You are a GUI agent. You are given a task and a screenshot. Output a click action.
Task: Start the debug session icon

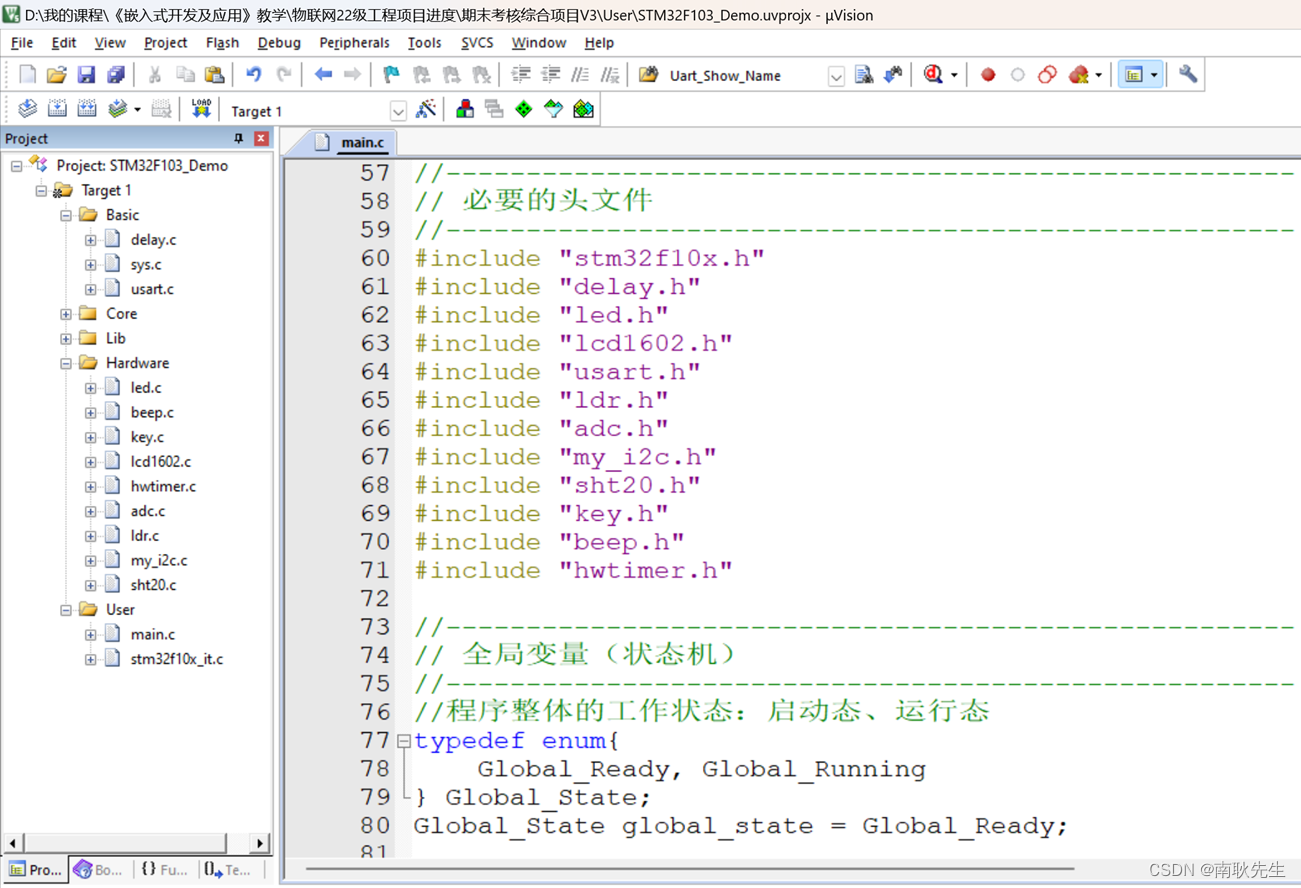pos(933,75)
